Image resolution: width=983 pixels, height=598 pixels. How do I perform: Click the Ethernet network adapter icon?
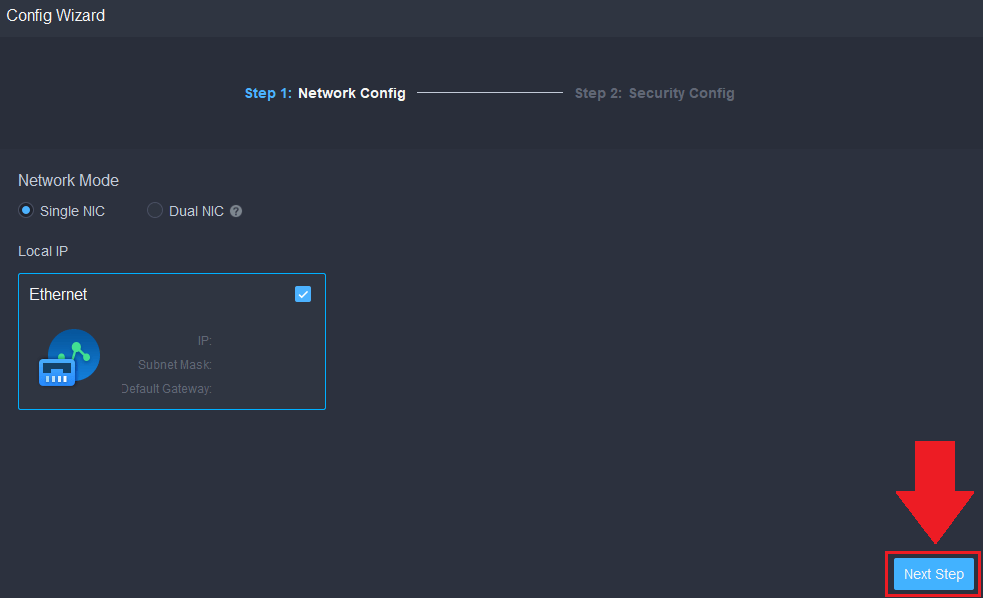[x=69, y=357]
